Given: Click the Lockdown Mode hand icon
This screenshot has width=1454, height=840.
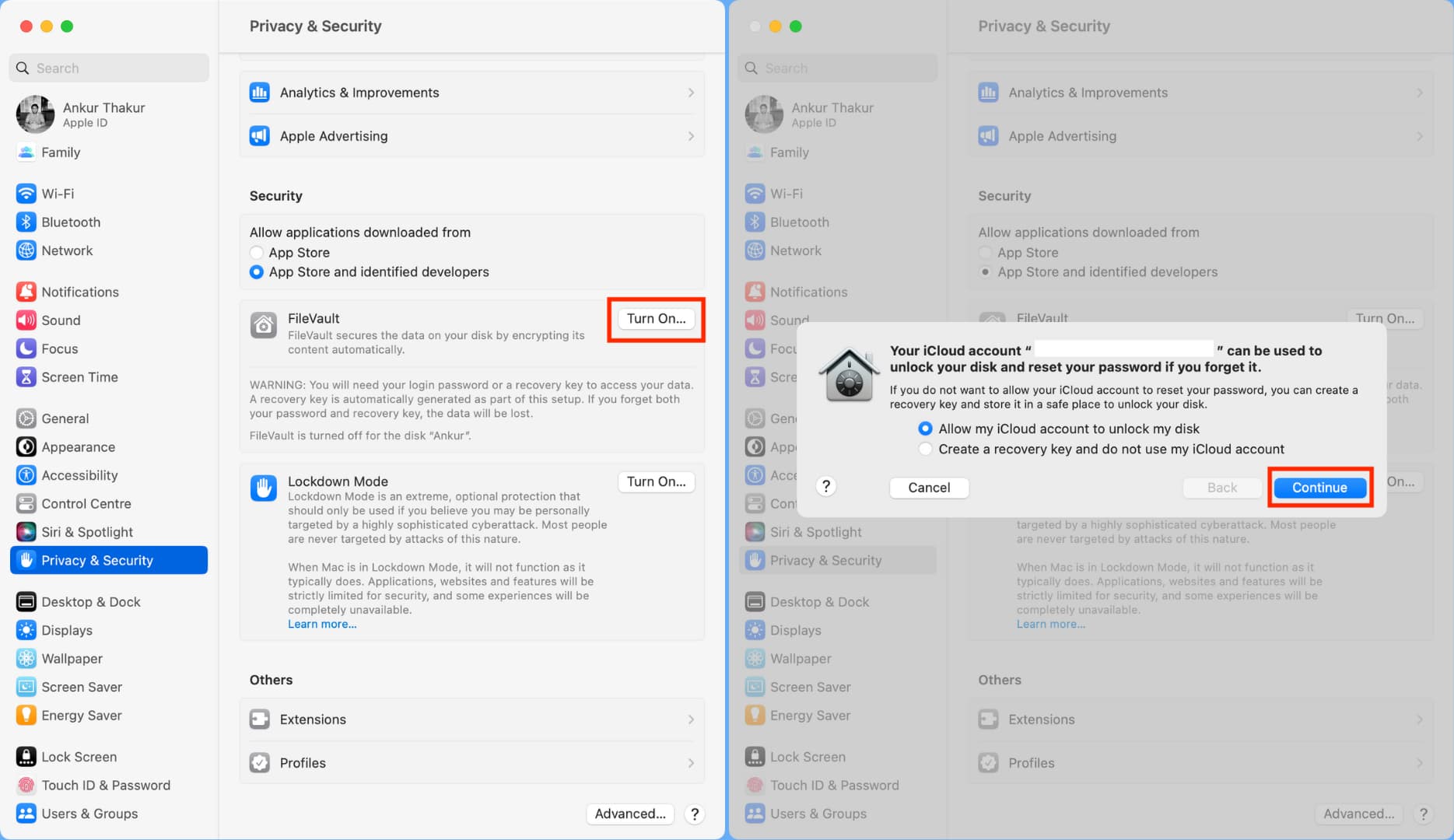Looking at the screenshot, I should click(x=263, y=488).
